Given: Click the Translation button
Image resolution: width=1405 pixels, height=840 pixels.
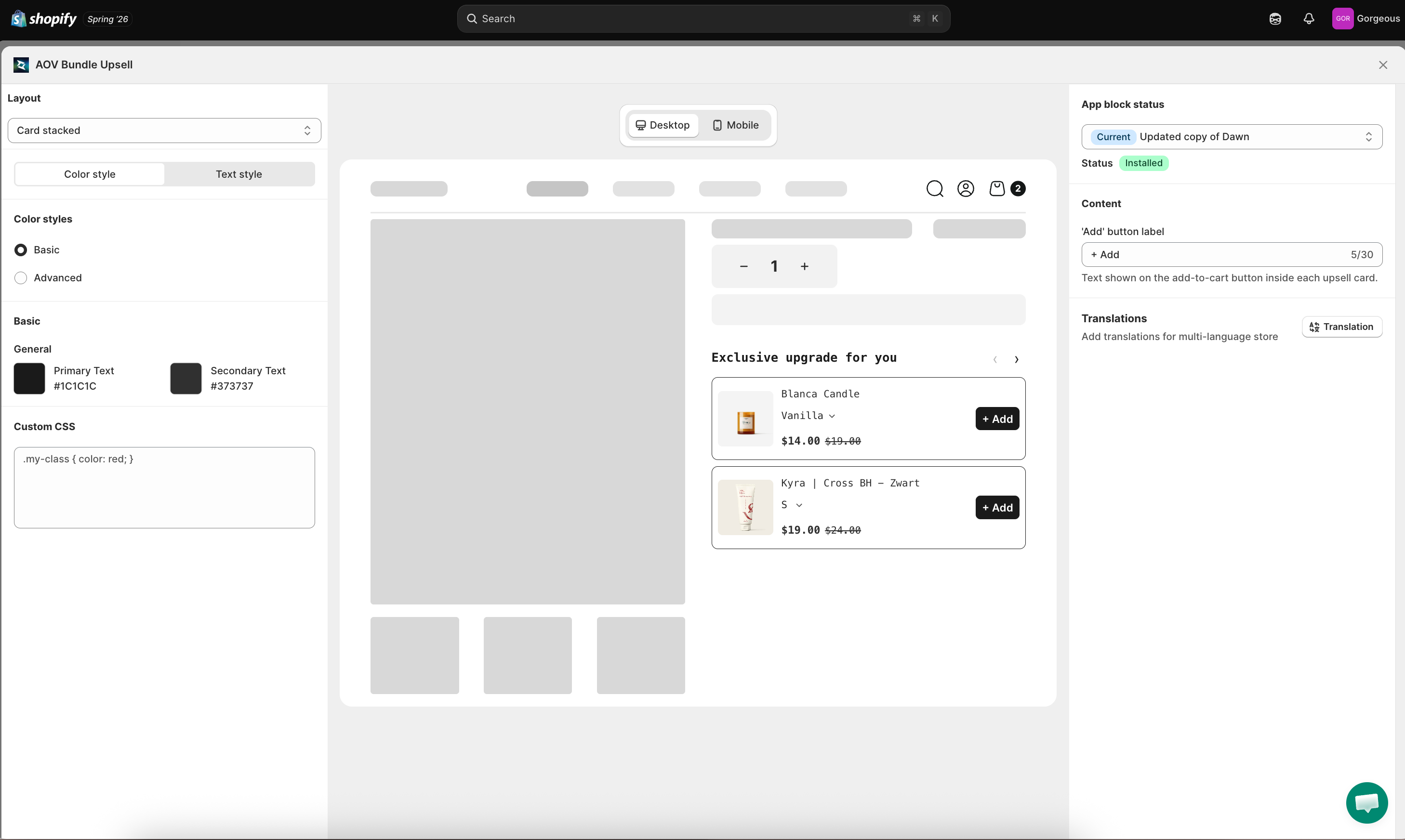Looking at the screenshot, I should tap(1342, 327).
